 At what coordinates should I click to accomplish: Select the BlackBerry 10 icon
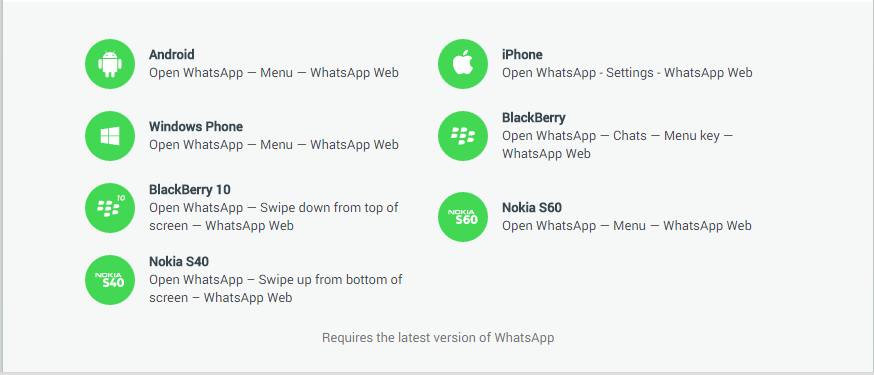110,208
